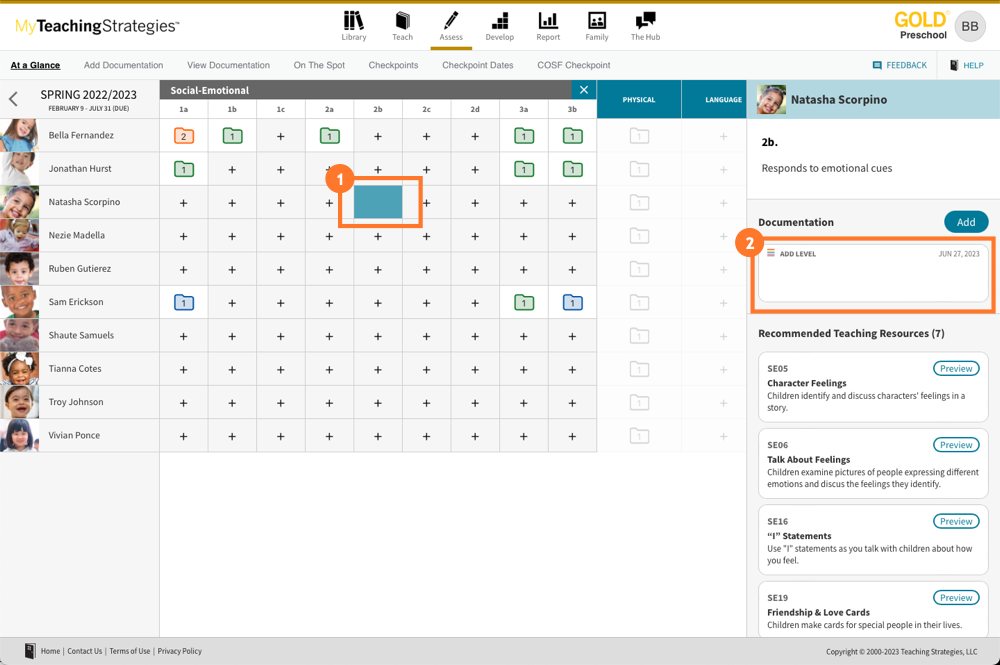Open Bella Fernandez's Physical documentation folder

tap(639, 135)
